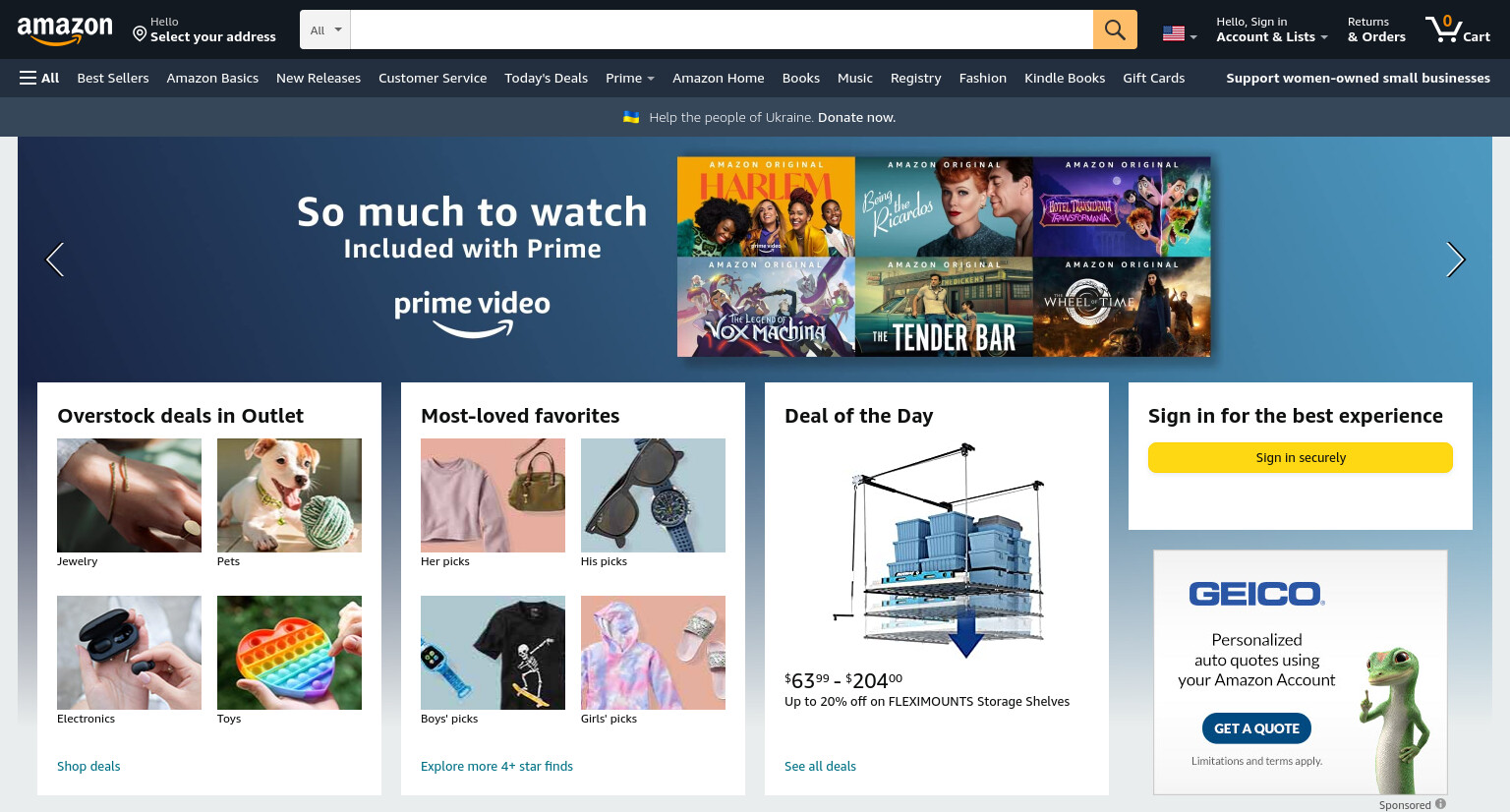1510x812 pixels.
Task: Click See all deals link
Action: tap(820, 766)
